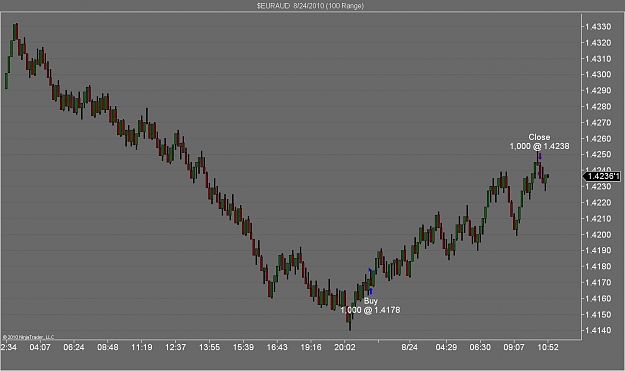Click the Close 1,000 @ 1.4238 label
This screenshot has width=625, height=371.
click(x=539, y=141)
